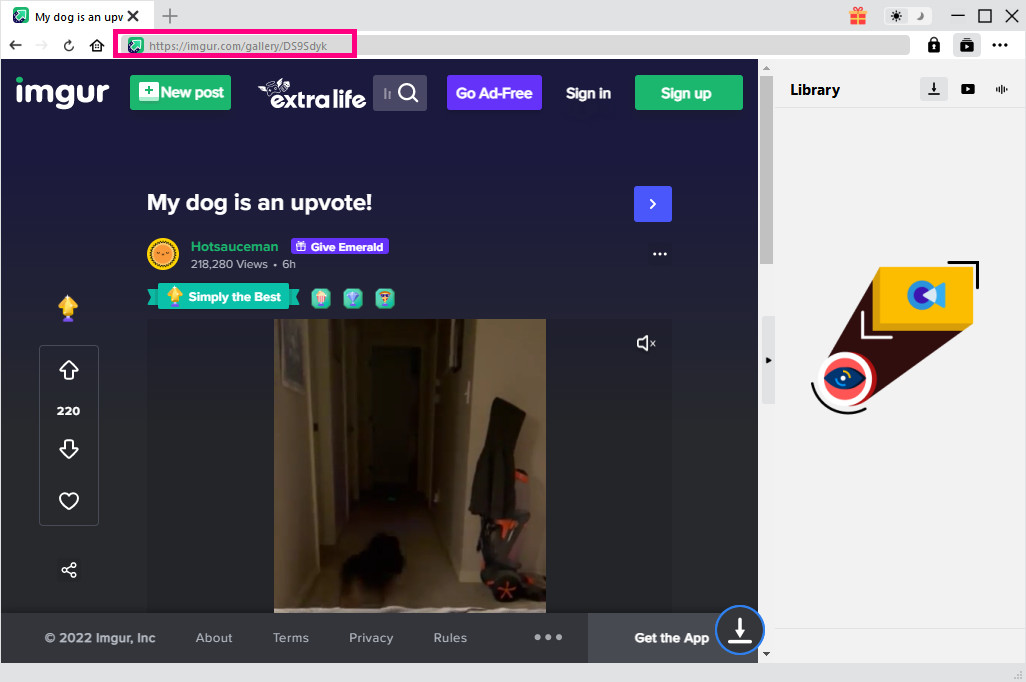The image size is (1026, 682).
Task: Go to next post with arrow button
Action: click(652, 204)
